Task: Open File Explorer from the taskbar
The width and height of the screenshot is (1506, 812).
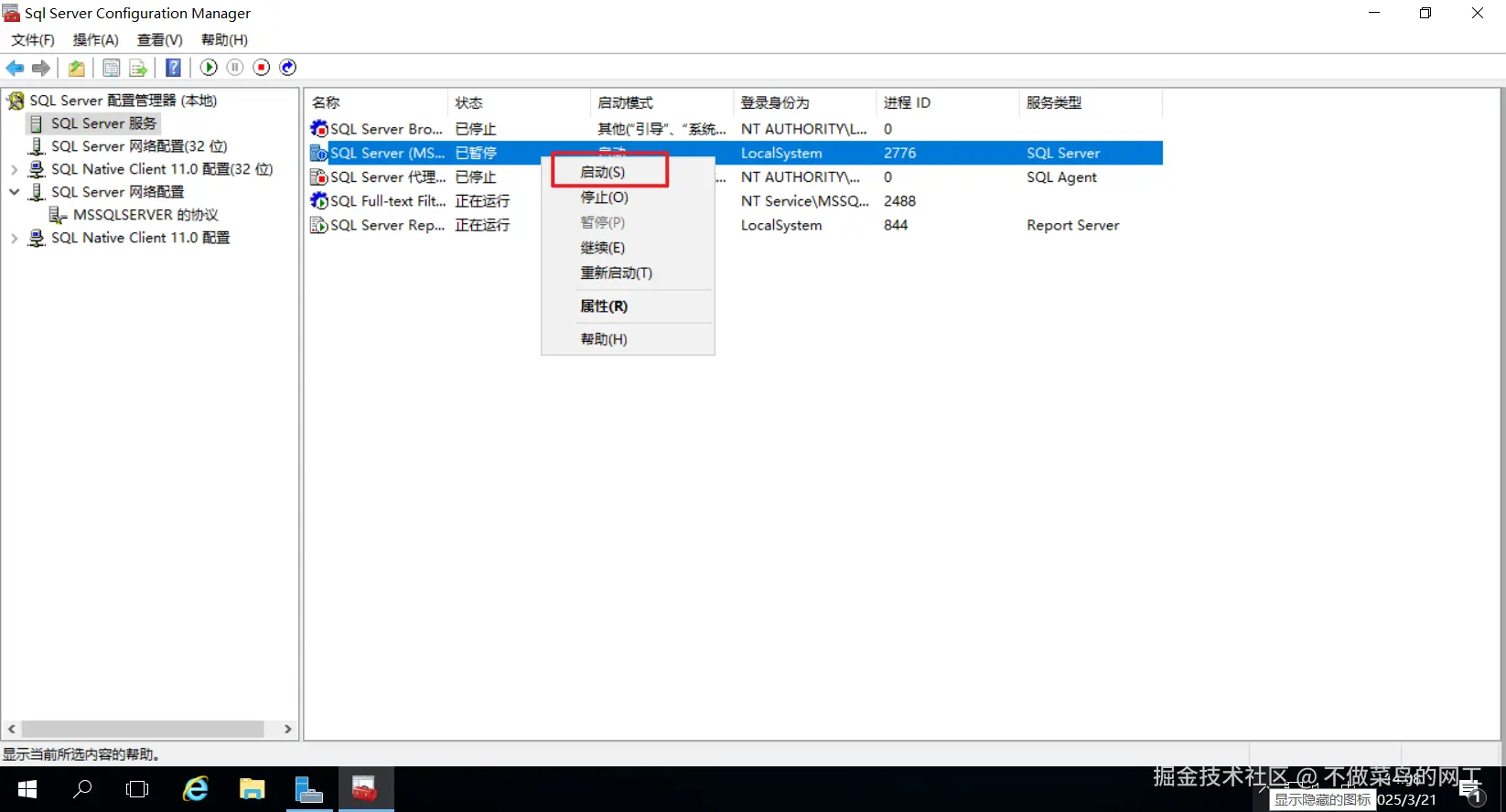Action: click(x=252, y=789)
